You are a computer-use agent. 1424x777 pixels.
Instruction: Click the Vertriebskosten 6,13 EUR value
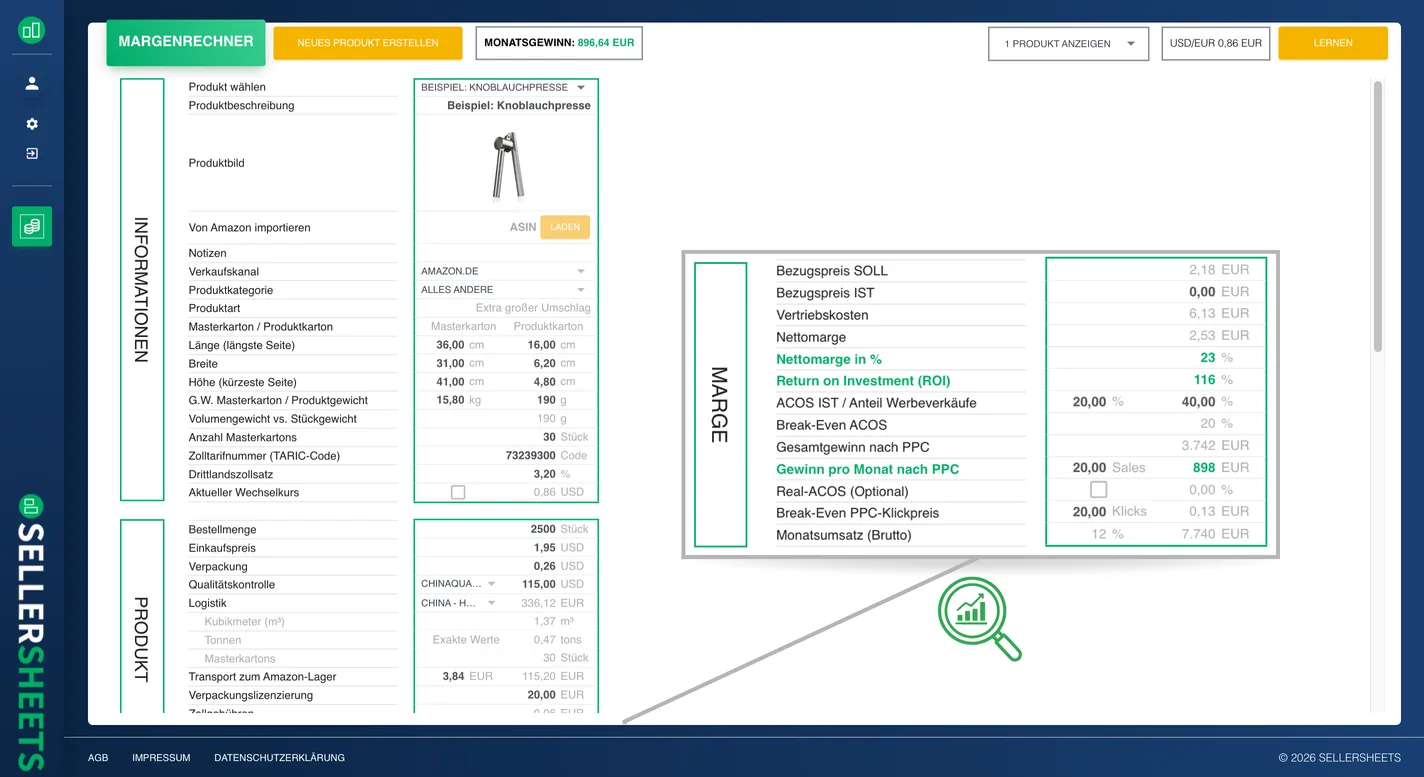tap(1219, 314)
